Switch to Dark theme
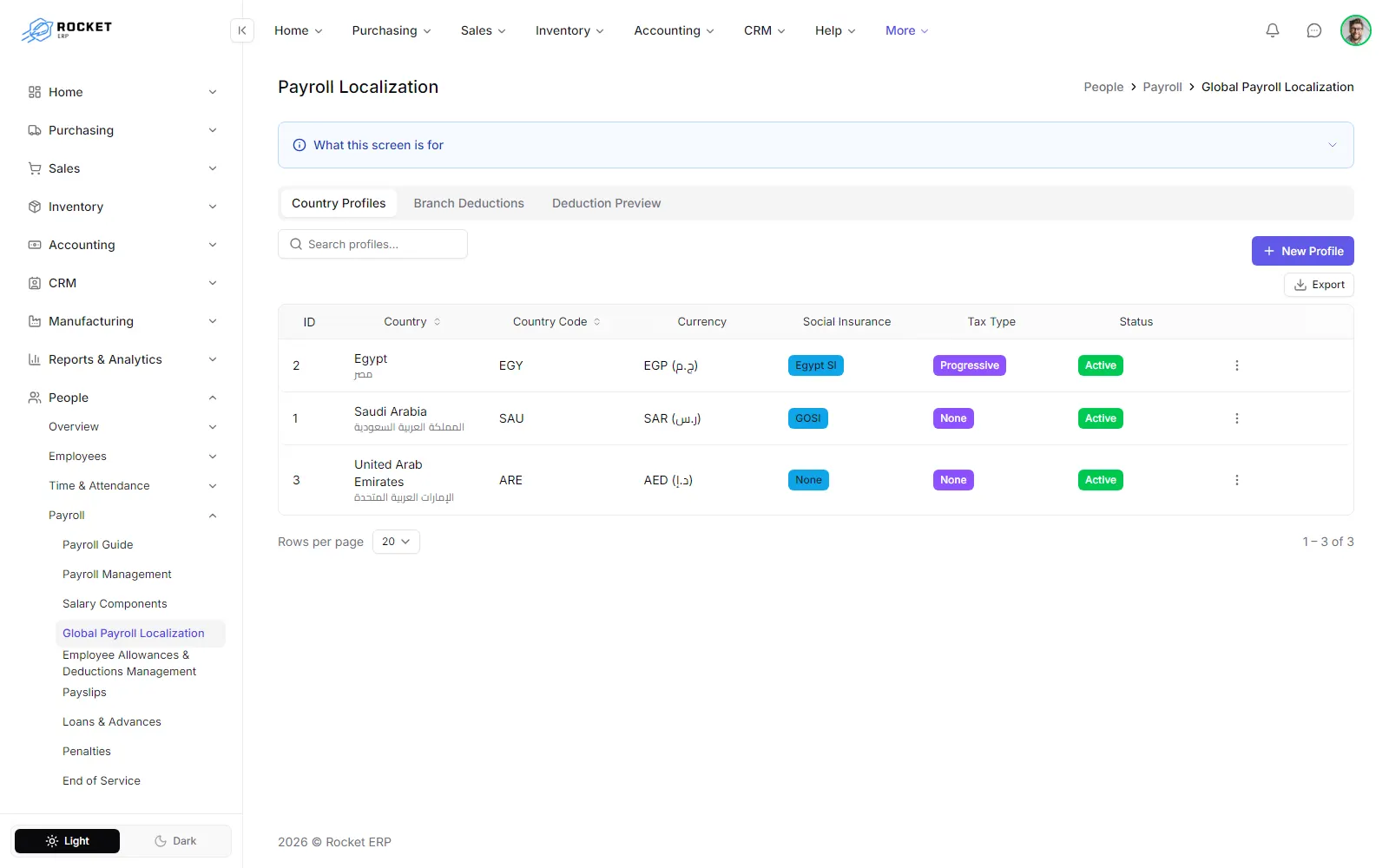 click(175, 841)
